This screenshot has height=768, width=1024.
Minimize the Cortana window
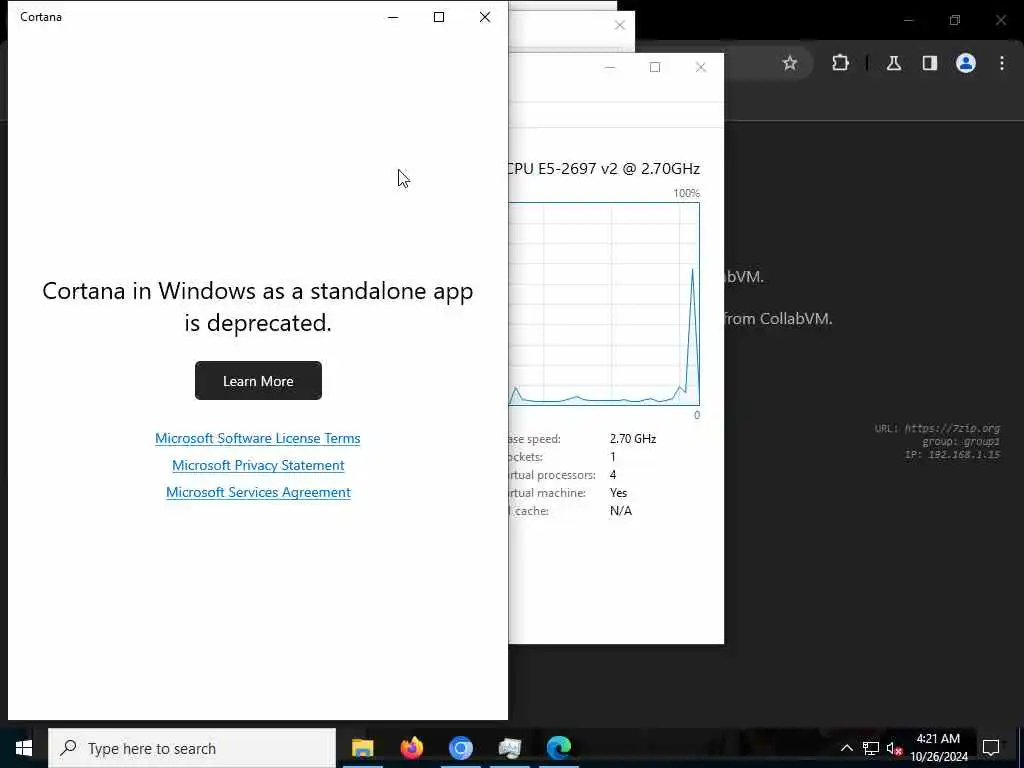[393, 17]
